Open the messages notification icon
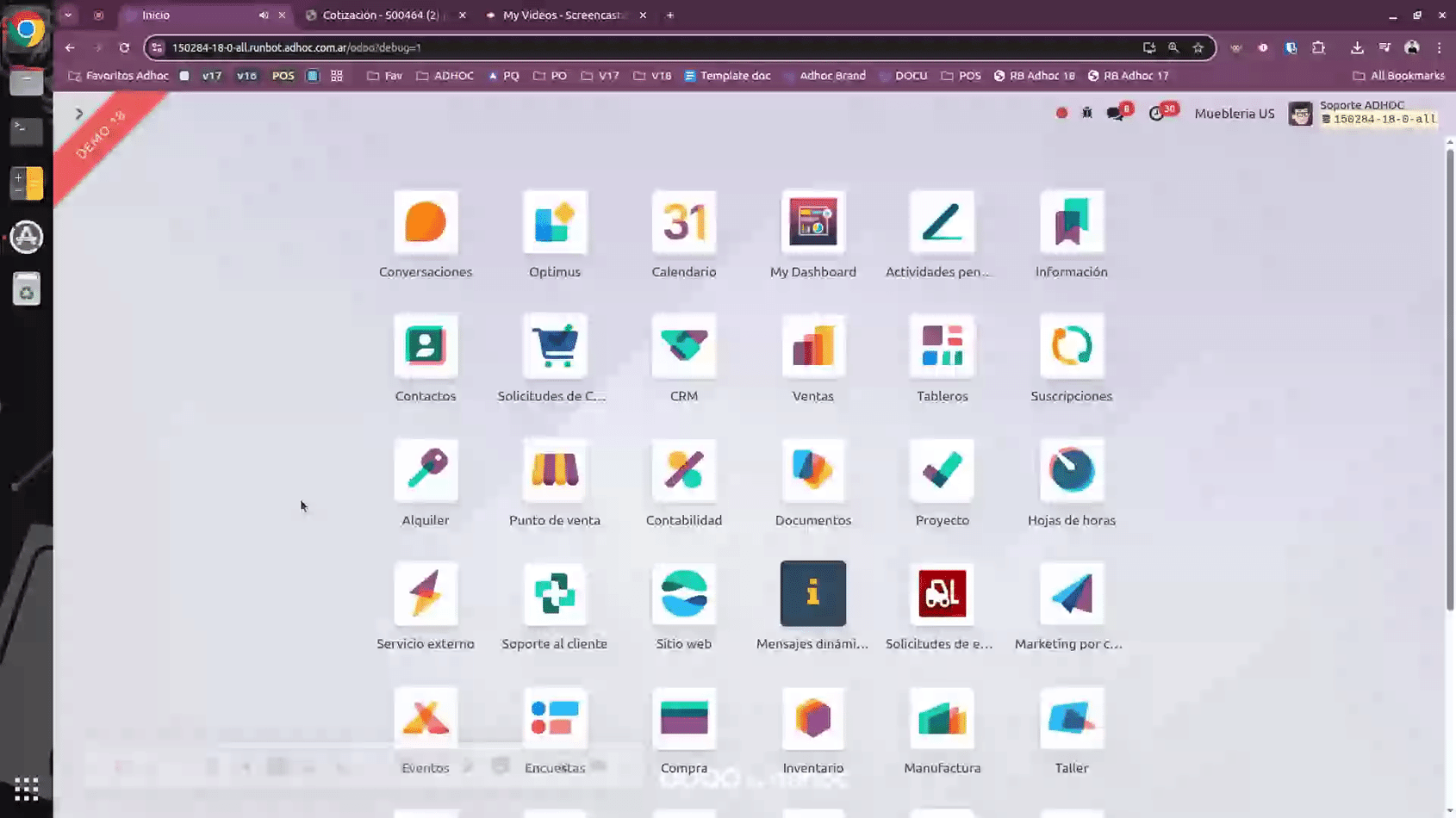The image size is (1456, 818). 1115,114
